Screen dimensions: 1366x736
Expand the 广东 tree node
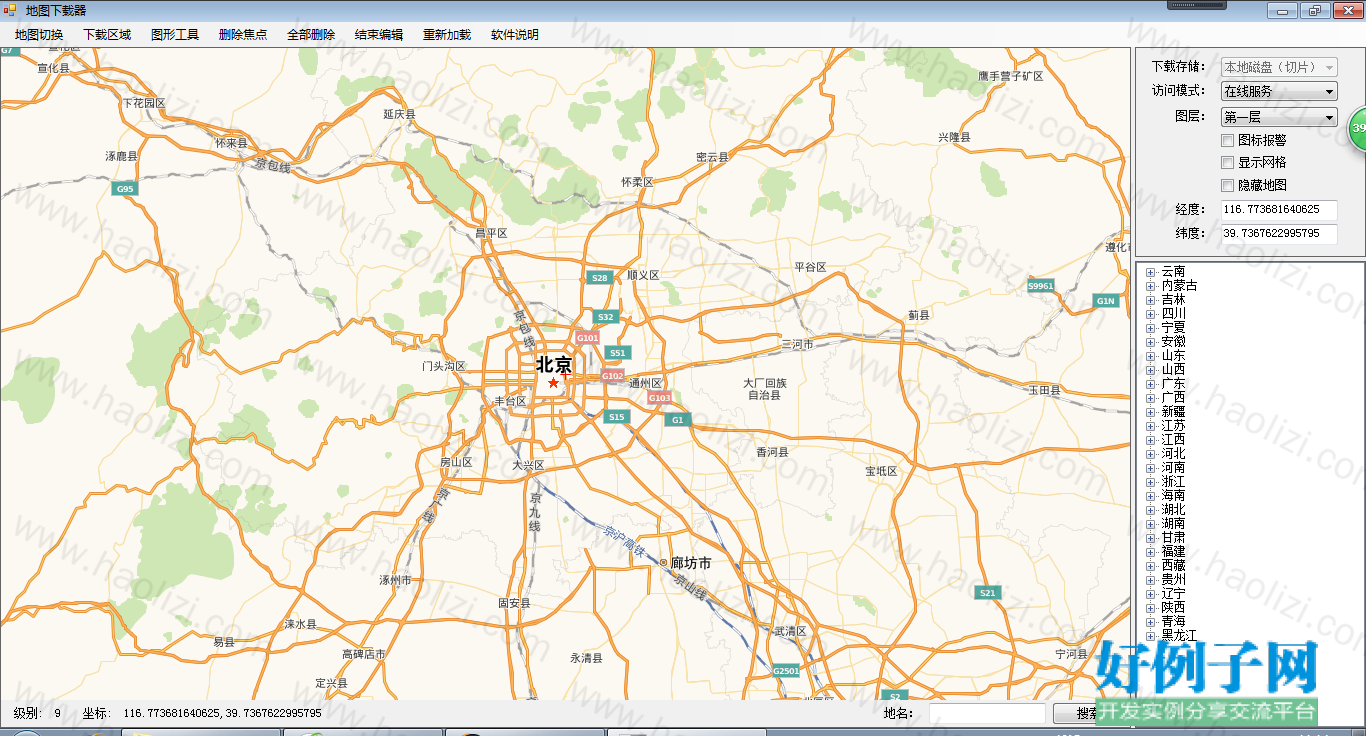click(x=1151, y=384)
